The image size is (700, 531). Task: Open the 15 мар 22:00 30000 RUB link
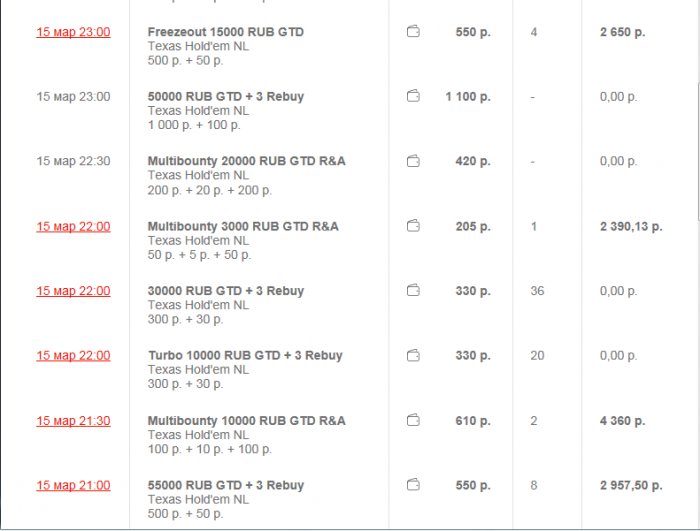point(73,291)
